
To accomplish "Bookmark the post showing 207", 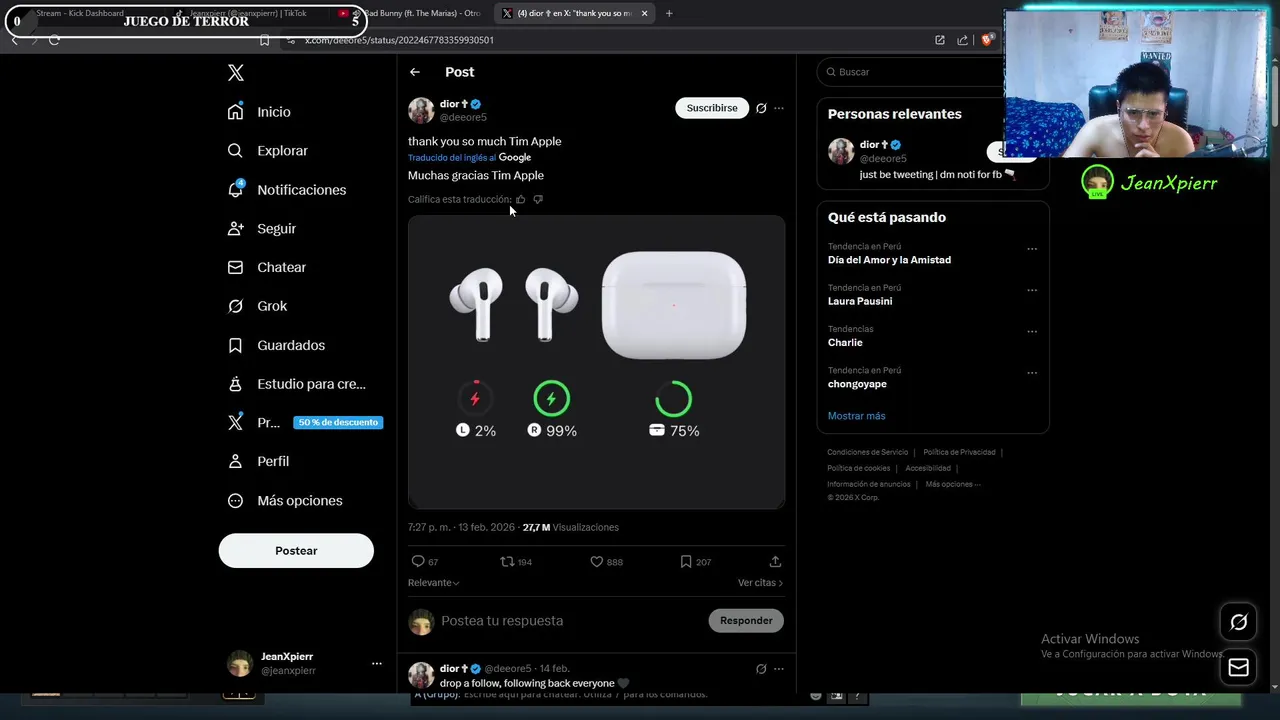I will point(686,562).
